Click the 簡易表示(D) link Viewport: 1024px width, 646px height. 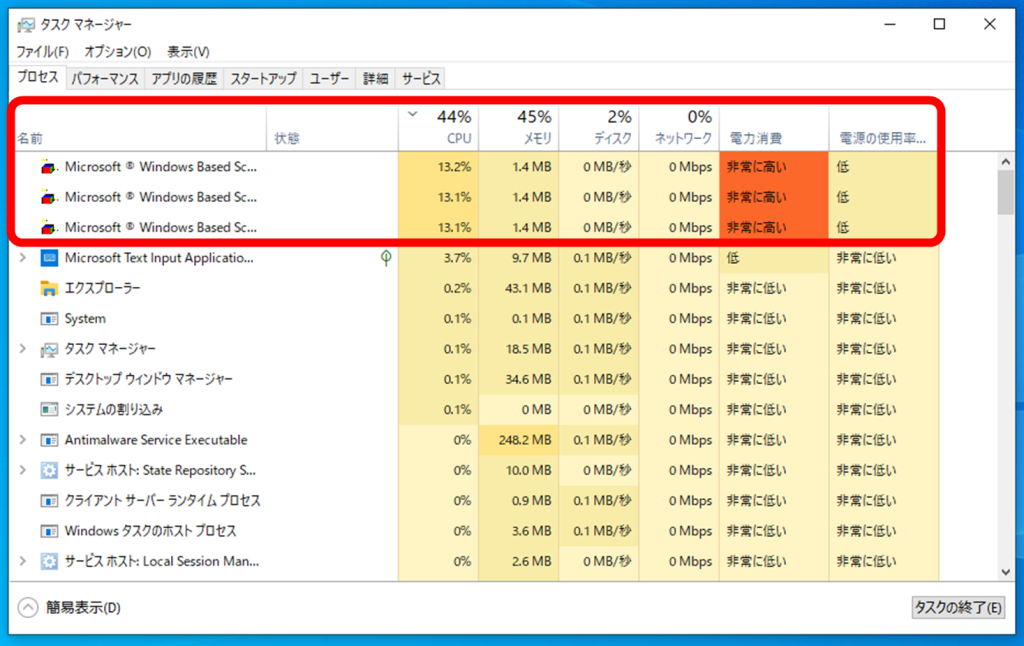[83, 607]
